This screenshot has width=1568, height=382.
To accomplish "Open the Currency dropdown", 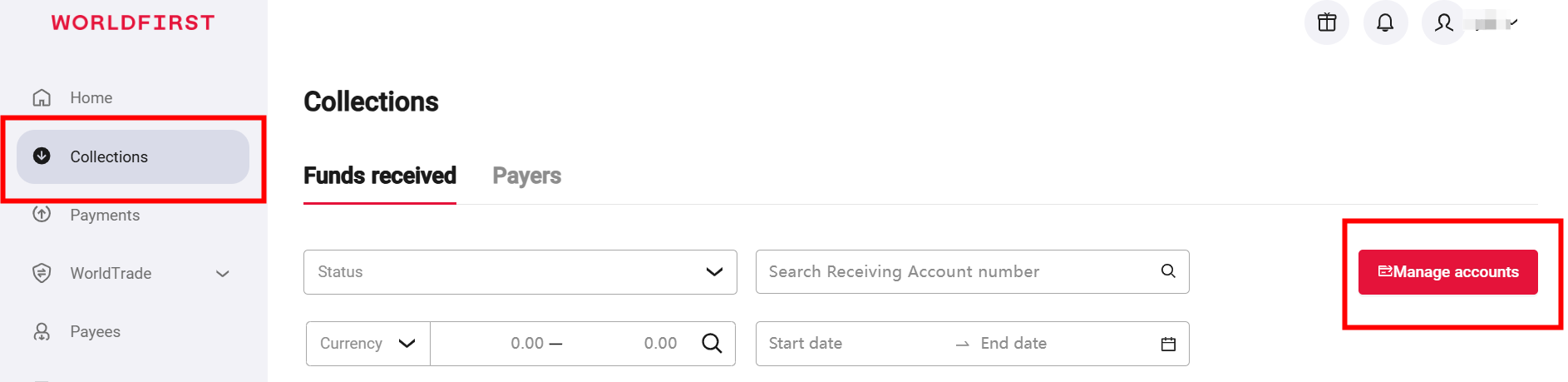I will pyautogui.click(x=367, y=344).
